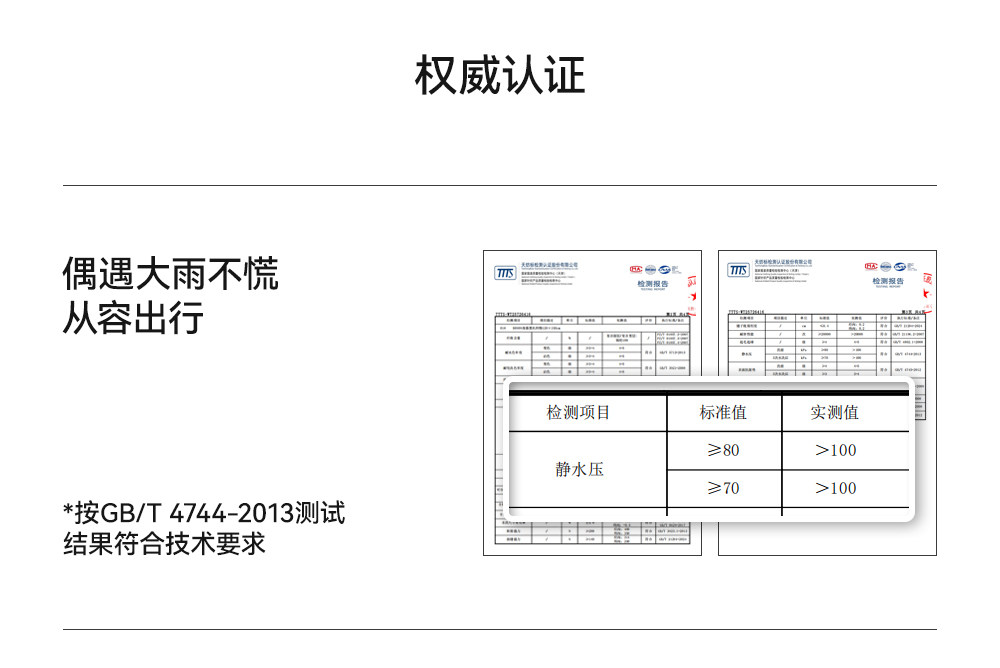This screenshot has height=668, width=1000.
Task: Click the TTS logo on the left report
Action: [505, 273]
